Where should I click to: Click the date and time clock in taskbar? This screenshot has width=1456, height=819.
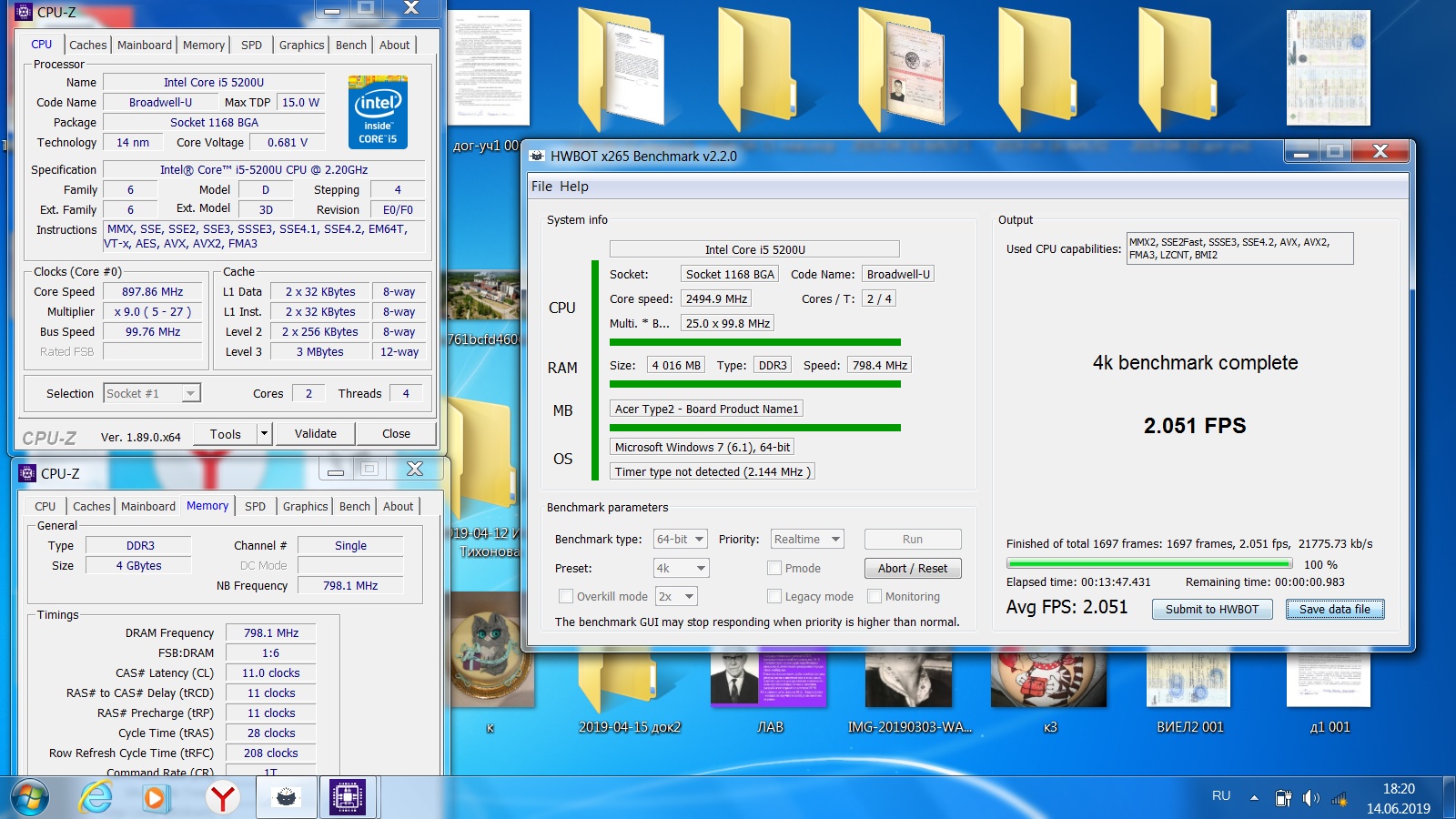click(x=1399, y=798)
